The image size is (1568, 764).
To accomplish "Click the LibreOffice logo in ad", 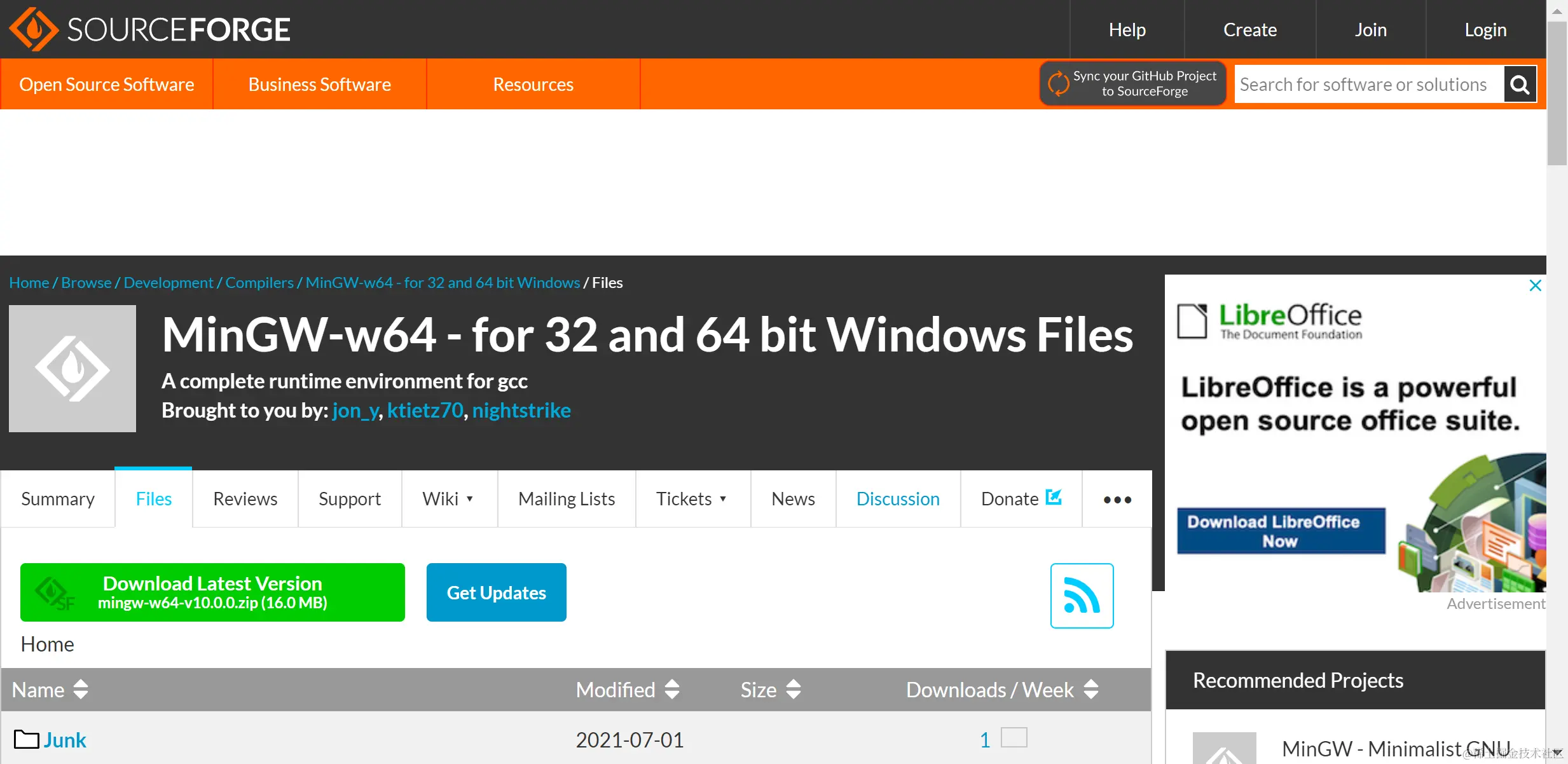I will click(x=1270, y=321).
